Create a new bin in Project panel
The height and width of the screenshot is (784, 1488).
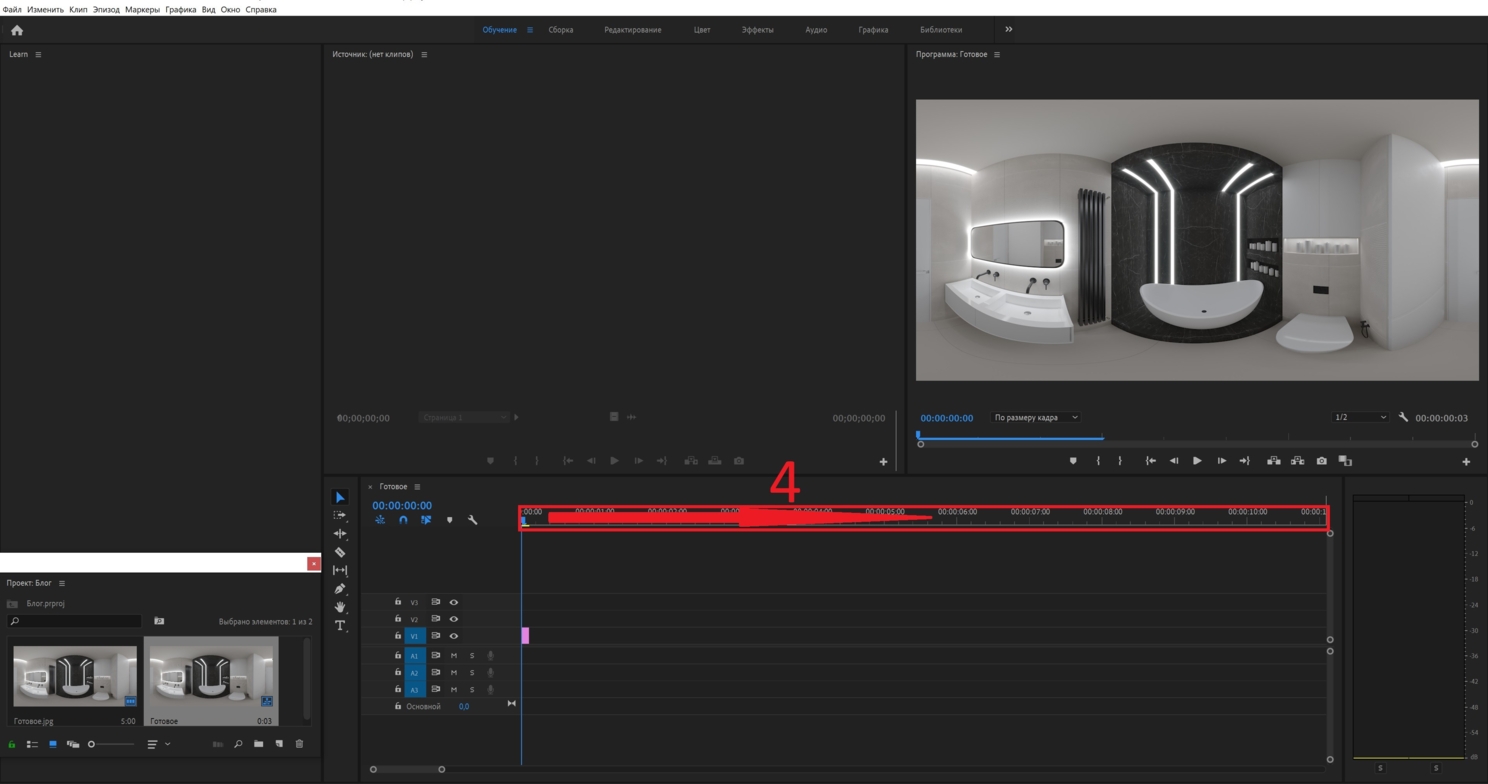[258, 744]
